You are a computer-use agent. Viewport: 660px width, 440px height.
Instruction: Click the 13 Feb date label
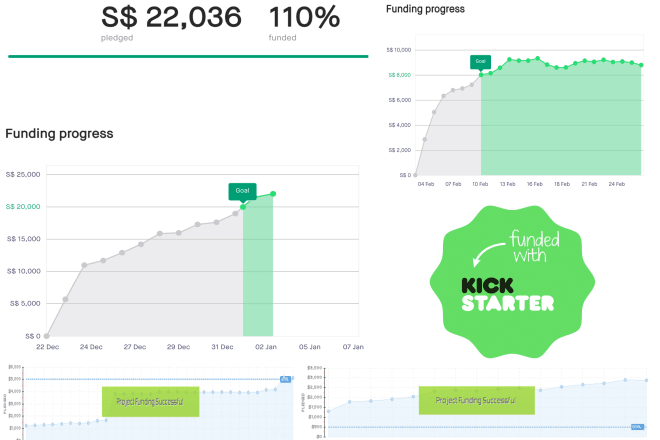pos(507,184)
